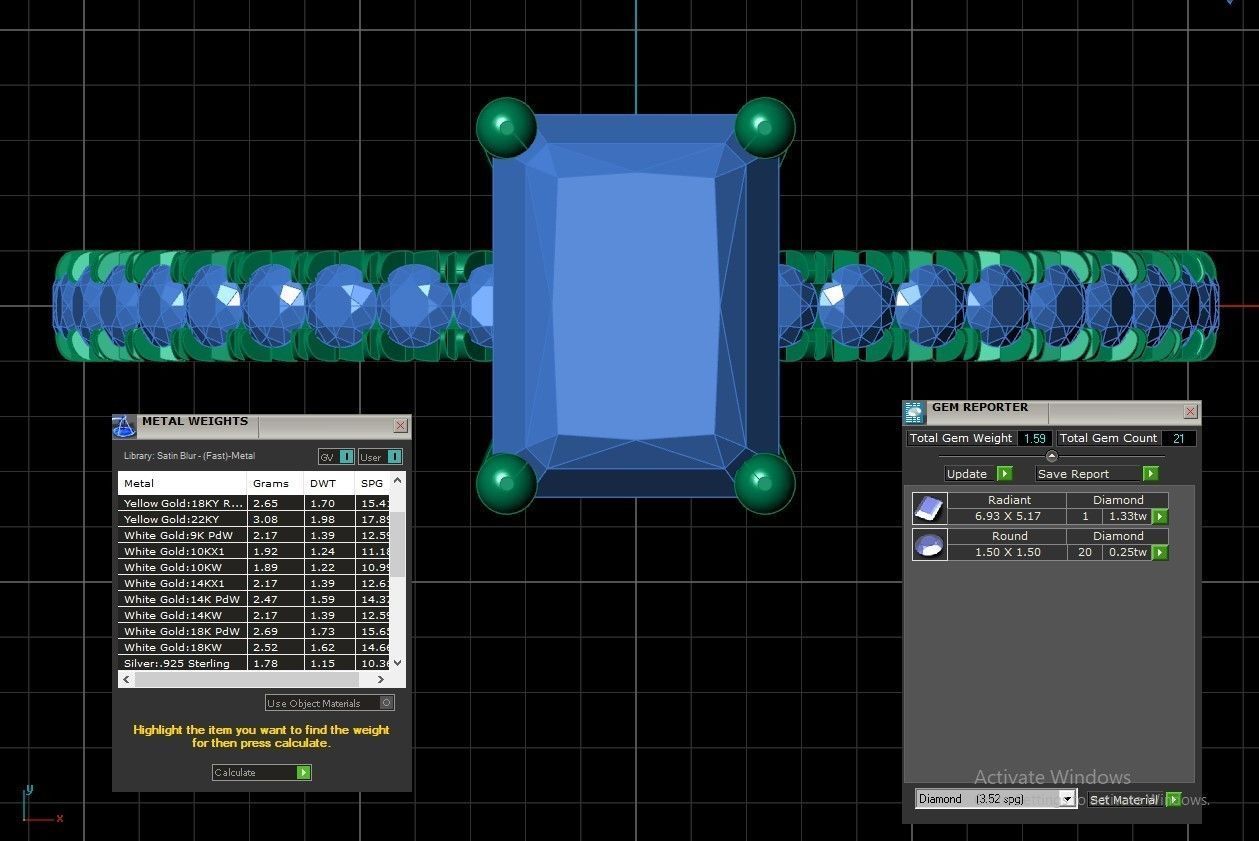Click green arrow next to 1.33tw
1259x841 pixels.
[x=1160, y=516]
